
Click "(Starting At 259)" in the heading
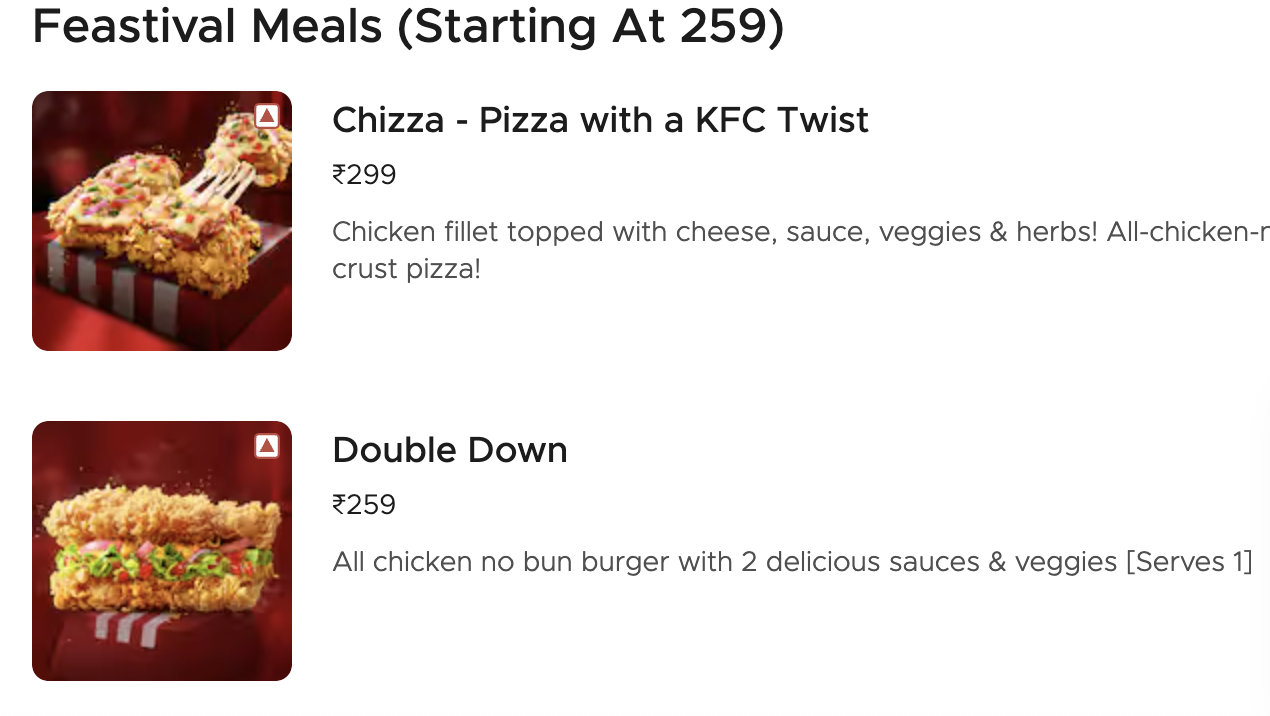[x=590, y=27]
